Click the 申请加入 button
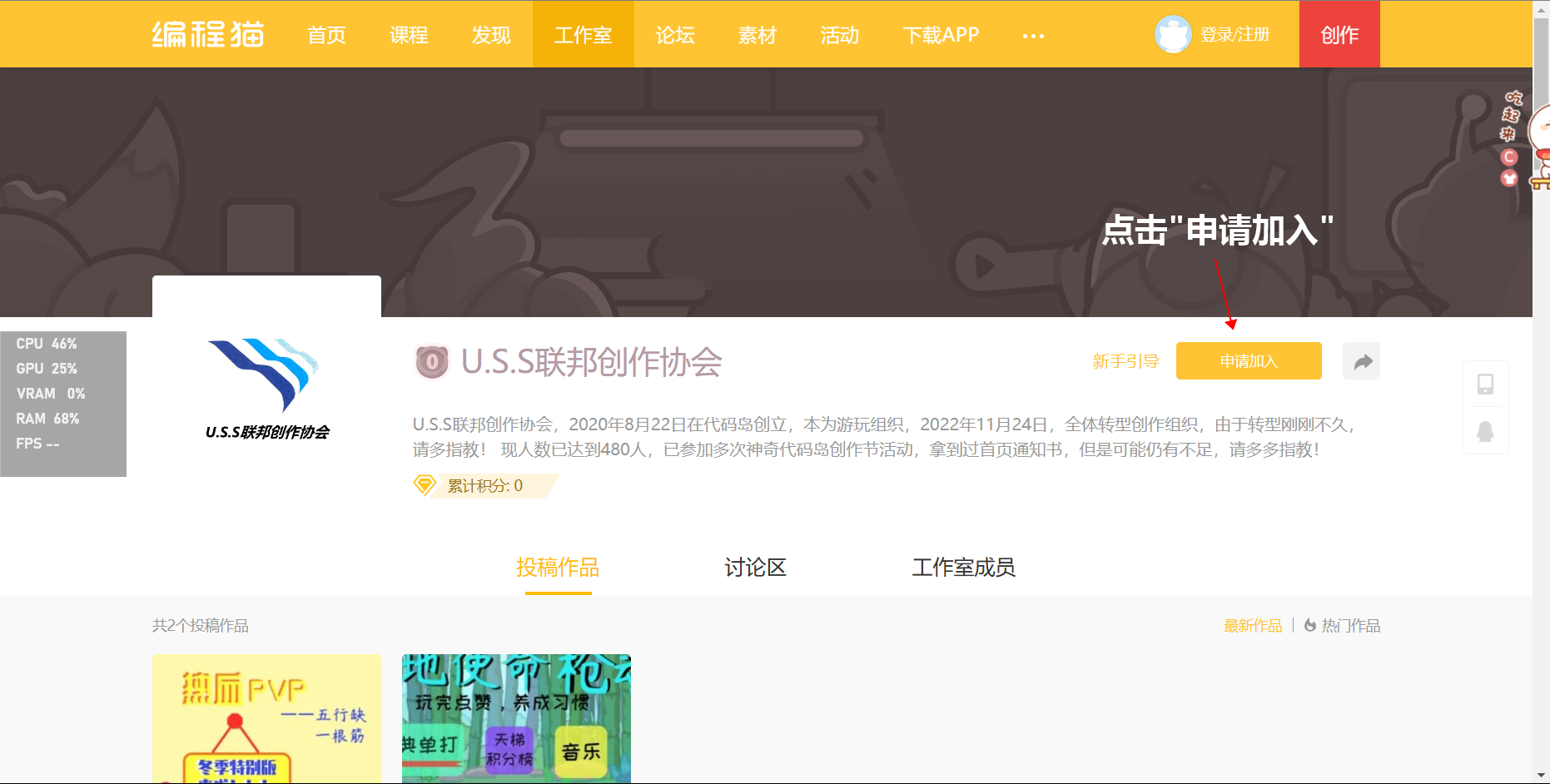 [x=1249, y=361]
